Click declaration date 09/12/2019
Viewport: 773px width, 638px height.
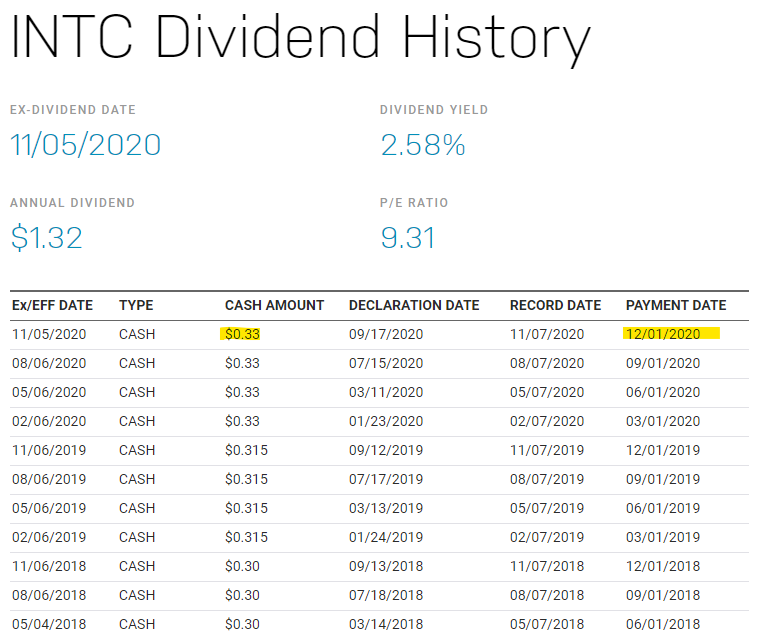386,450
